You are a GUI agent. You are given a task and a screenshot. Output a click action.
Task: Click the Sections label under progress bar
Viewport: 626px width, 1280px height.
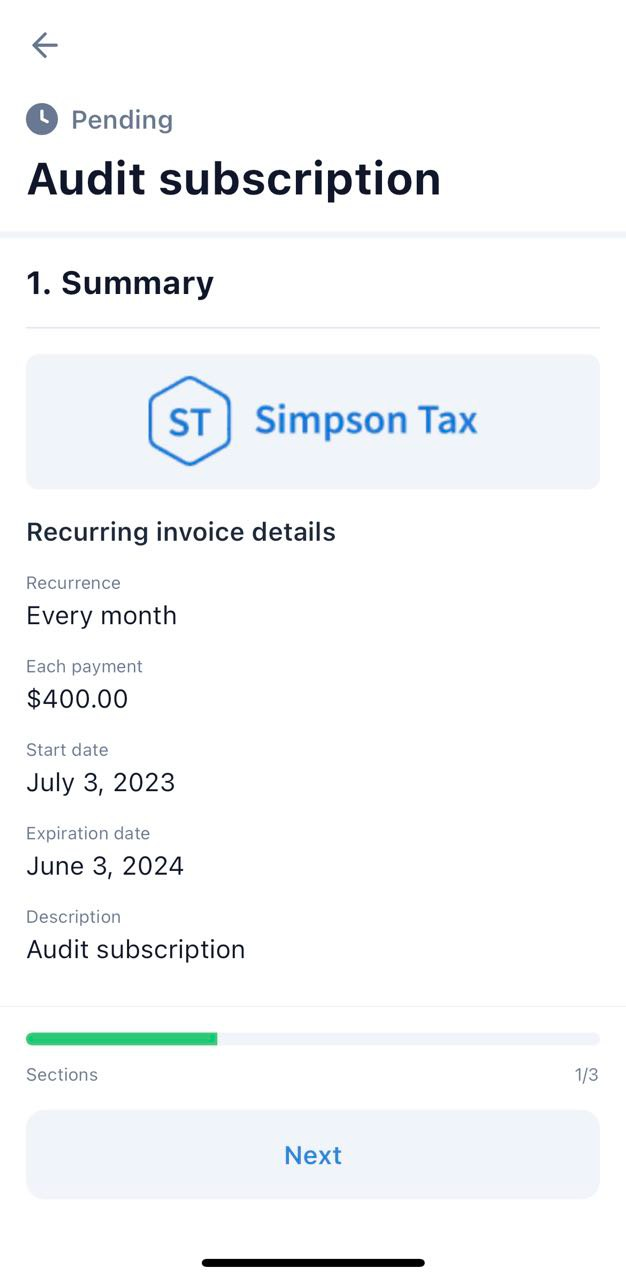(x=62, y=1075)
